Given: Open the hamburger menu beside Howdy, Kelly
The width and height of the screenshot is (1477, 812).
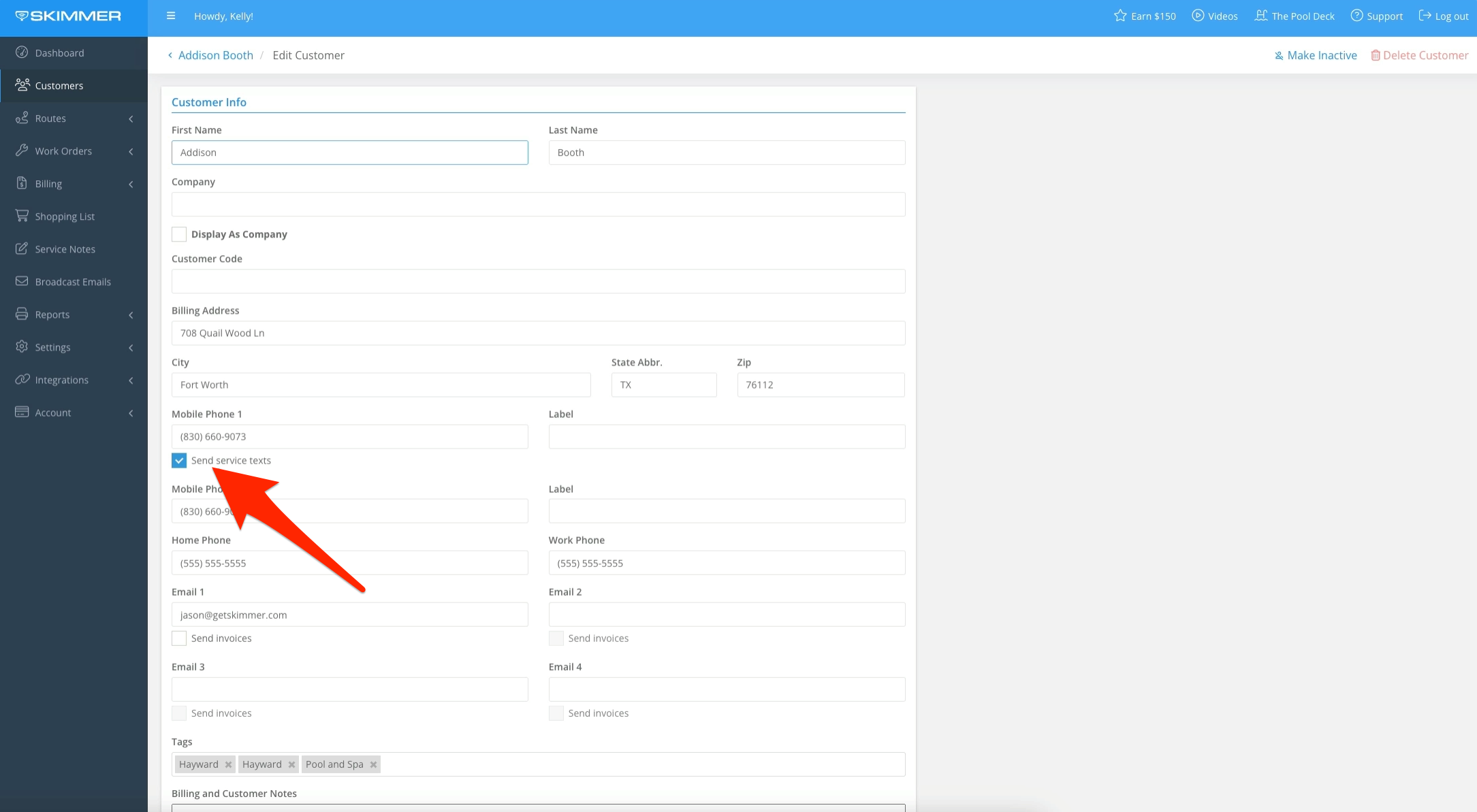Looking at the screenshot, I should point(171,16).
